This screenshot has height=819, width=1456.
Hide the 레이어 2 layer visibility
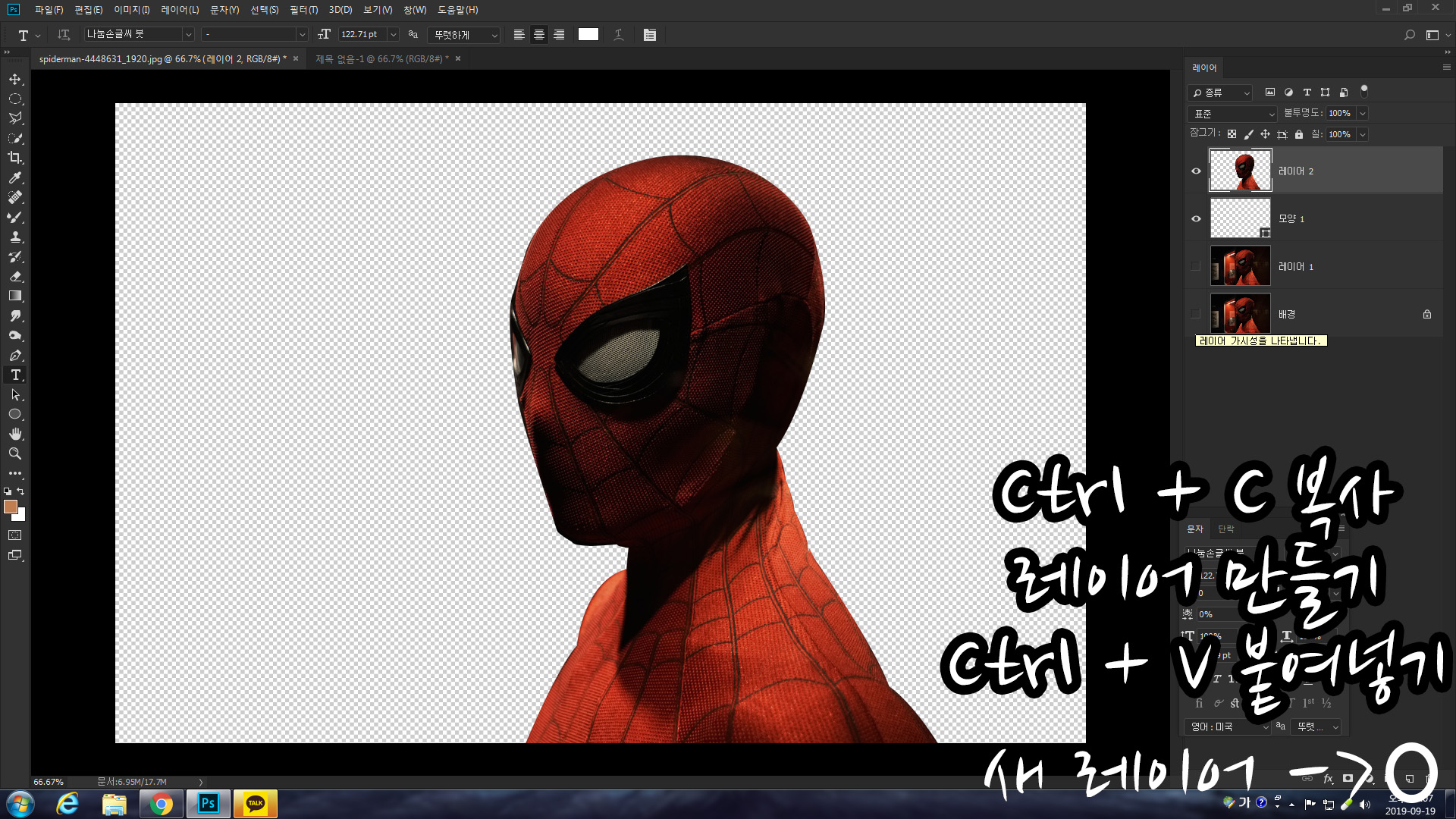[x=1196, y=171]
